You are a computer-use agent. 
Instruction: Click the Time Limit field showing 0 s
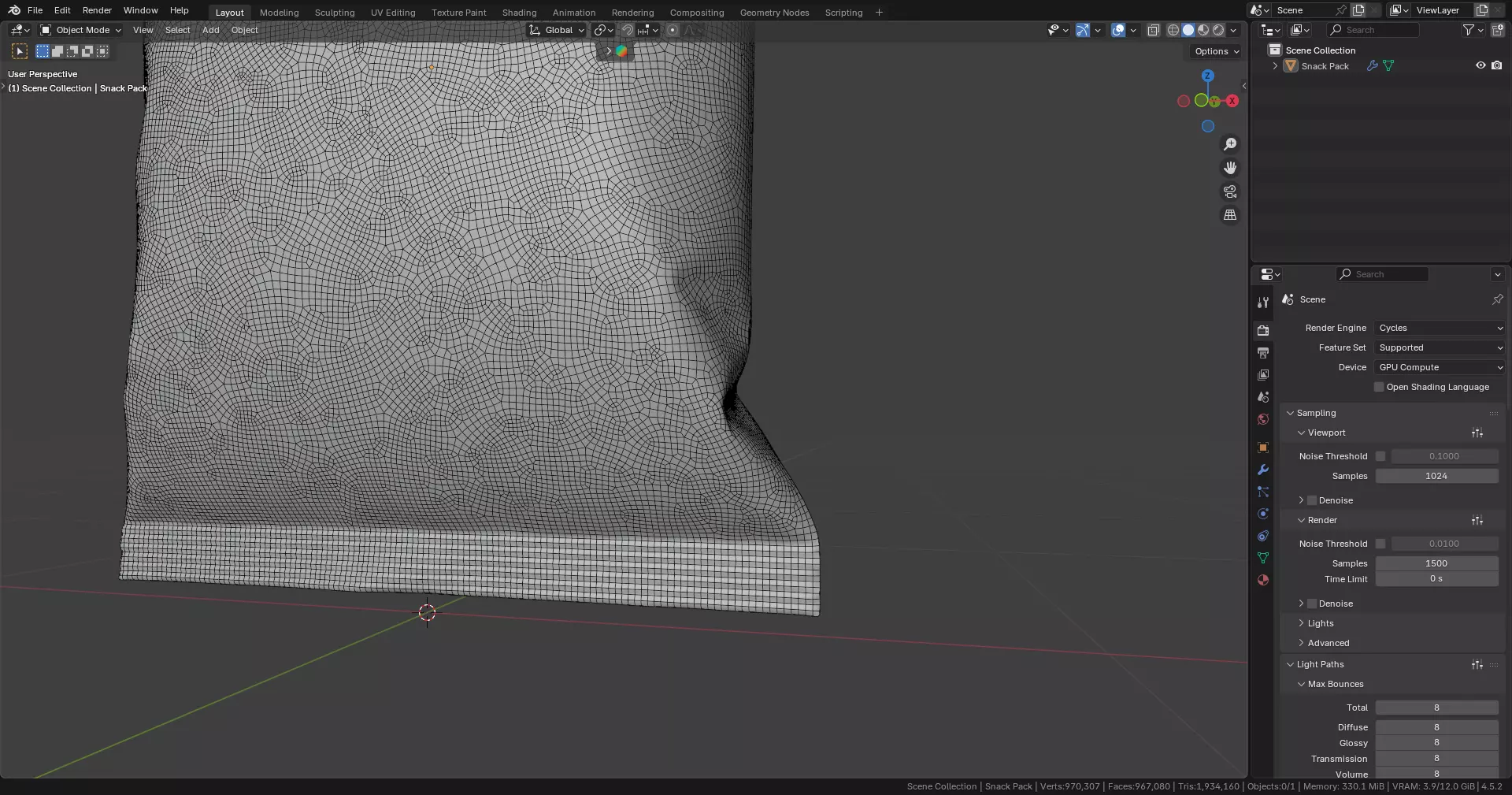tap(1436, 579)
